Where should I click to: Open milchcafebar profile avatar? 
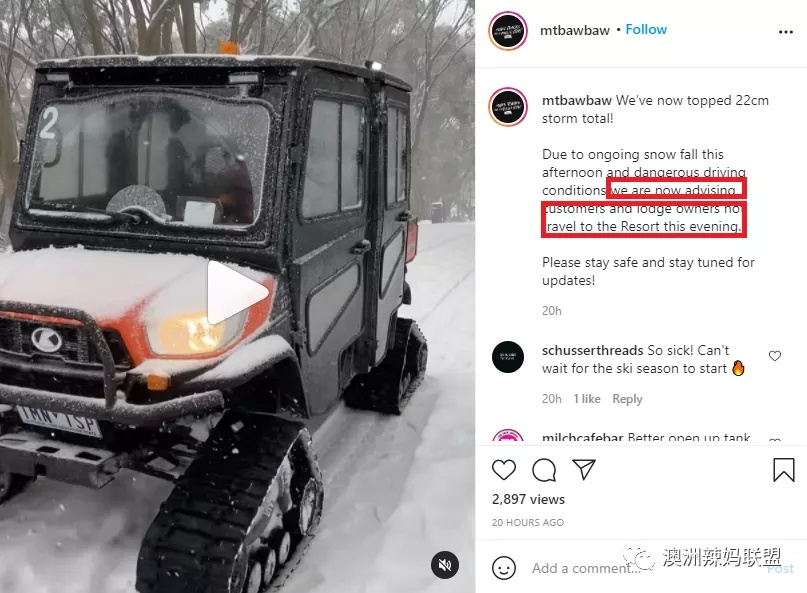(x=508, y=438)
